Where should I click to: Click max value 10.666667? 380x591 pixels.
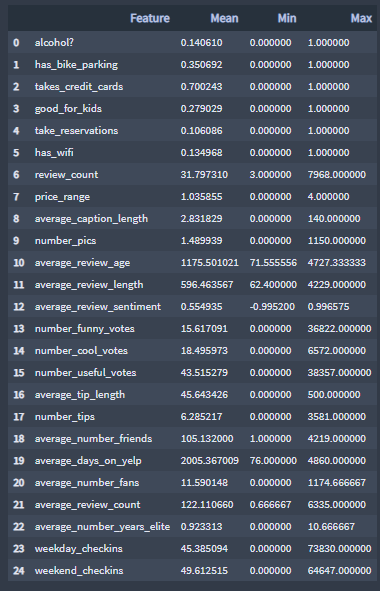pyautogui.click(x=331, y=527)
